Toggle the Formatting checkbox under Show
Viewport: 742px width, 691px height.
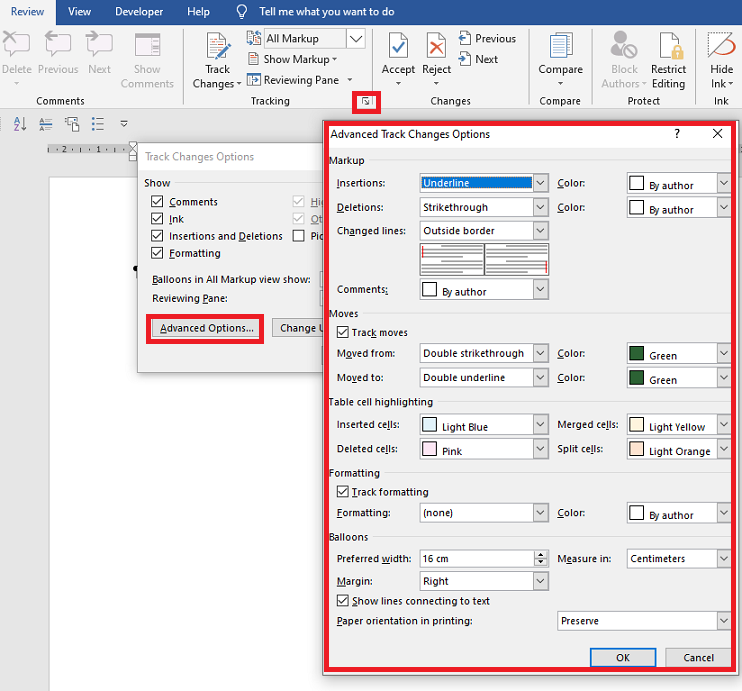(x=157, y=253)
